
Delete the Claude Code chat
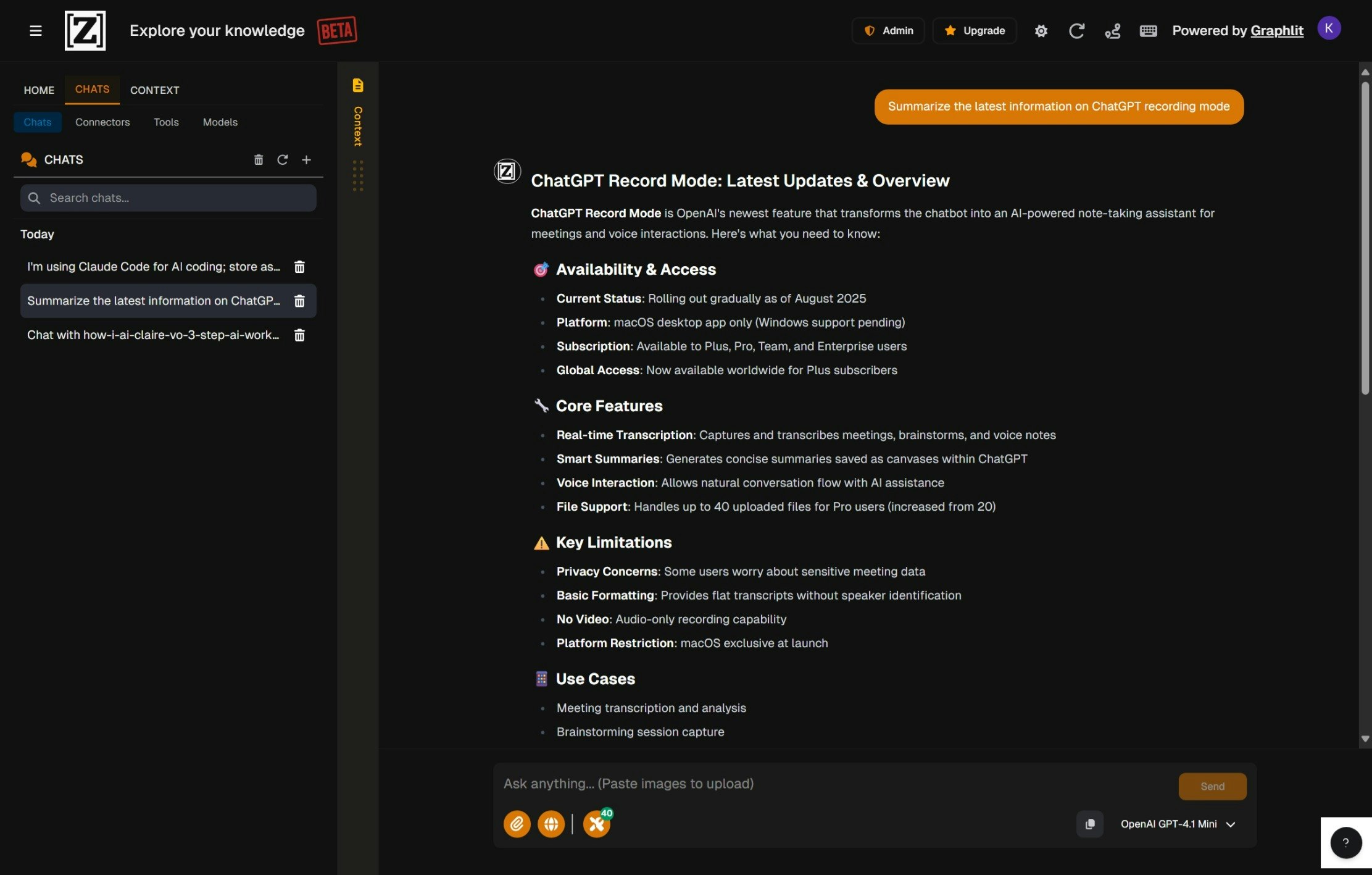tap(299, 267)
